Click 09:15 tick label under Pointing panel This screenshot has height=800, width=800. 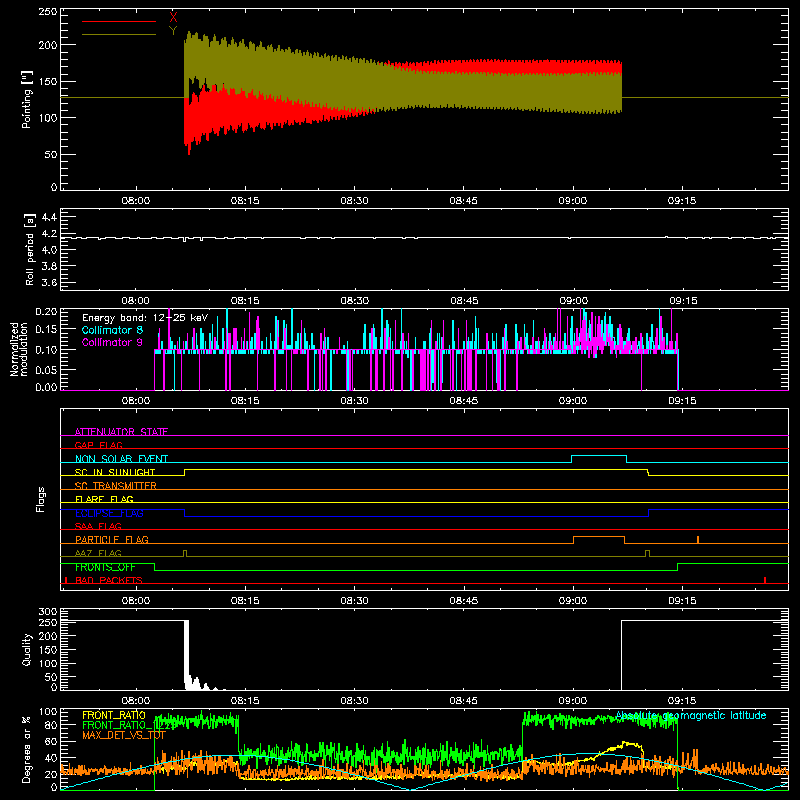click(682, 201)
